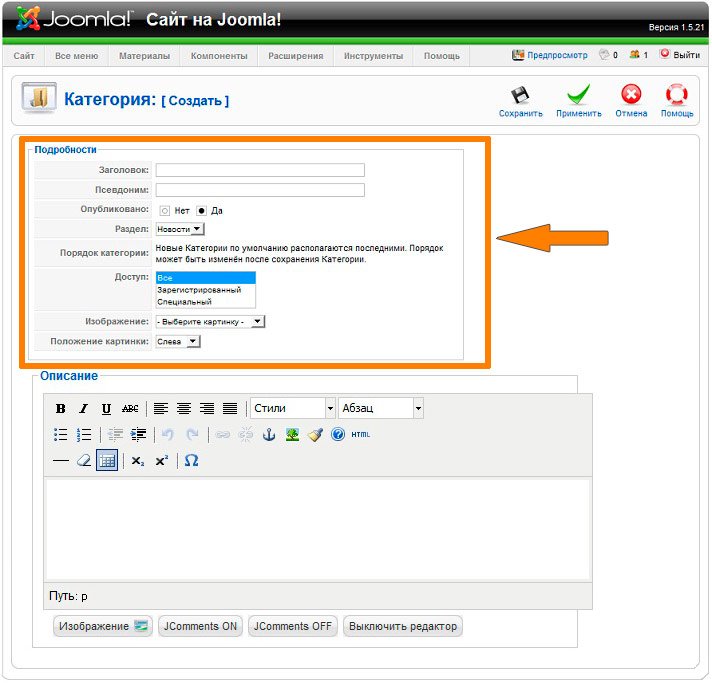Open the Стили styles dropdown in editor

tap(292, 408)
